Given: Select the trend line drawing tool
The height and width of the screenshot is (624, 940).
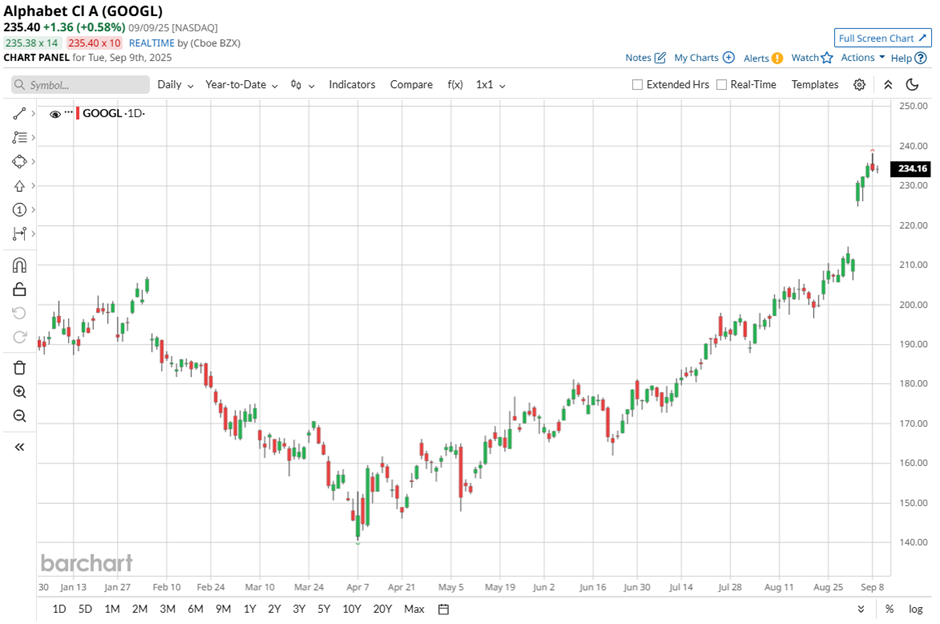Looking at the screenshot, I should (19, 113).
